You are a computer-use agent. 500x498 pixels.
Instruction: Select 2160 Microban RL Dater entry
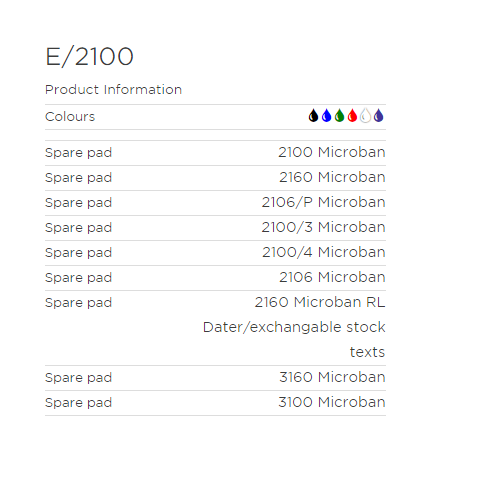pos(294,327)
